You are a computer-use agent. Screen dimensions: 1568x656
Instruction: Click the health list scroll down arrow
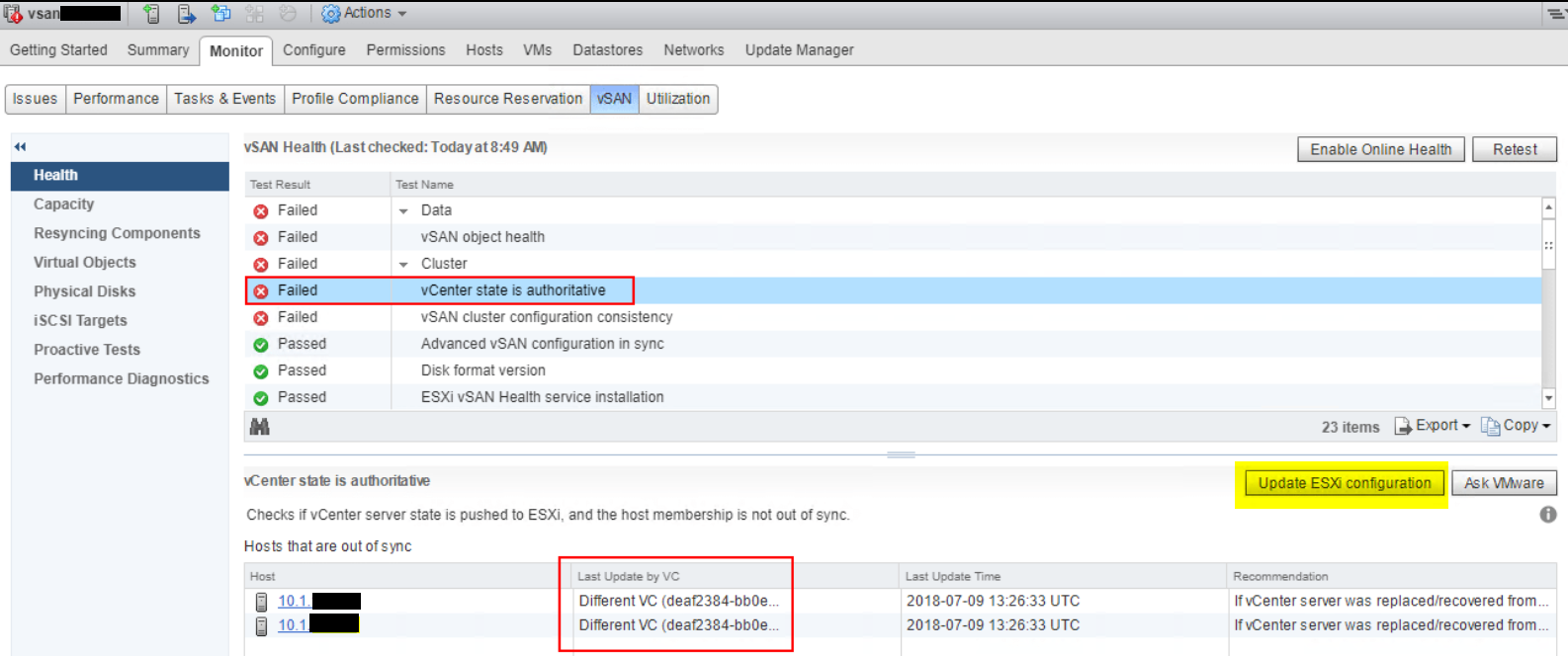[x=1549, y=398]
